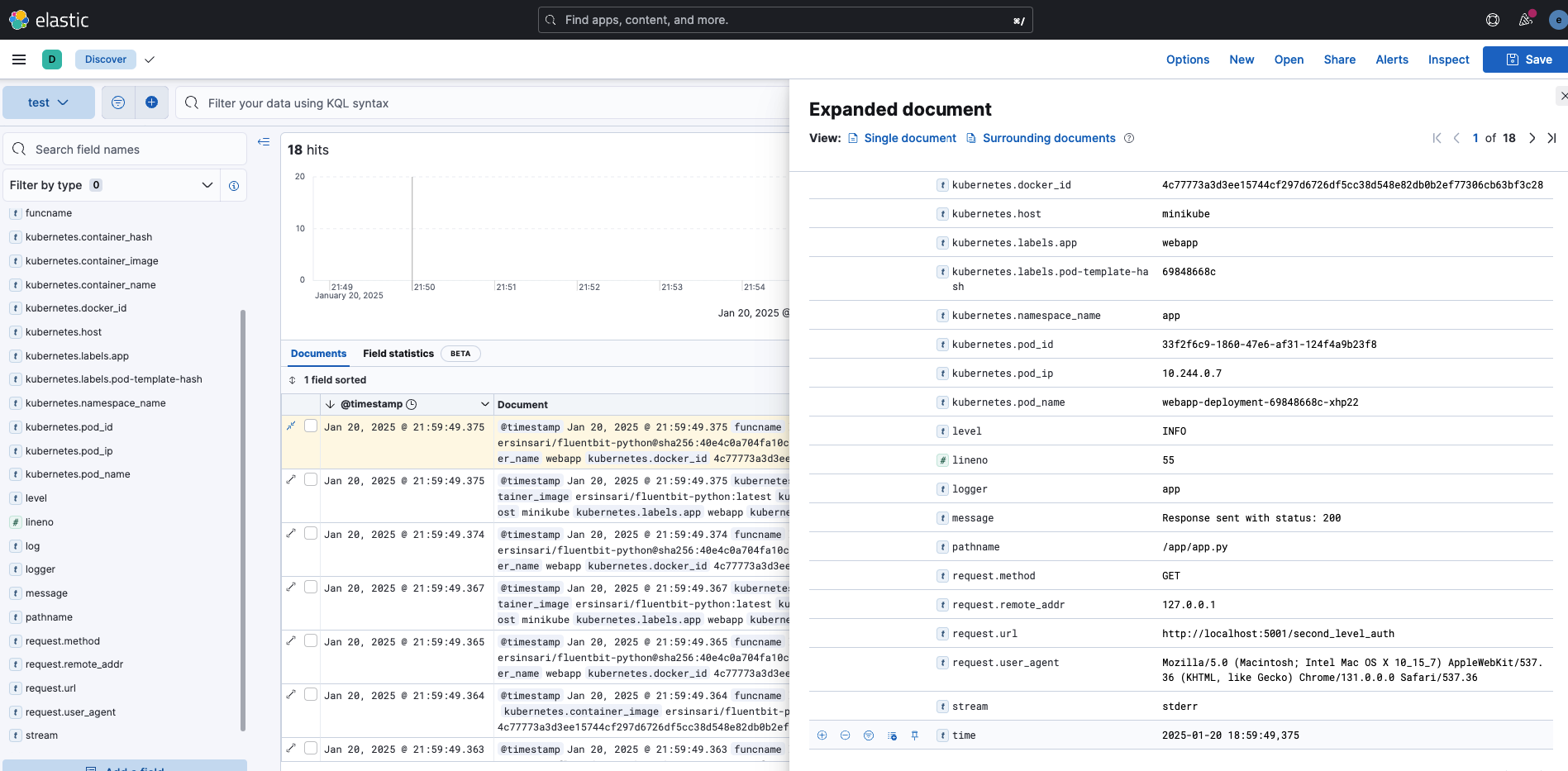Open the user avatar menu

coord(1559,20)
